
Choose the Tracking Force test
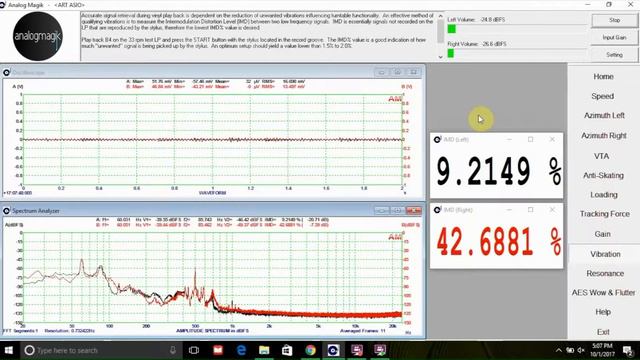click(604, 214)
